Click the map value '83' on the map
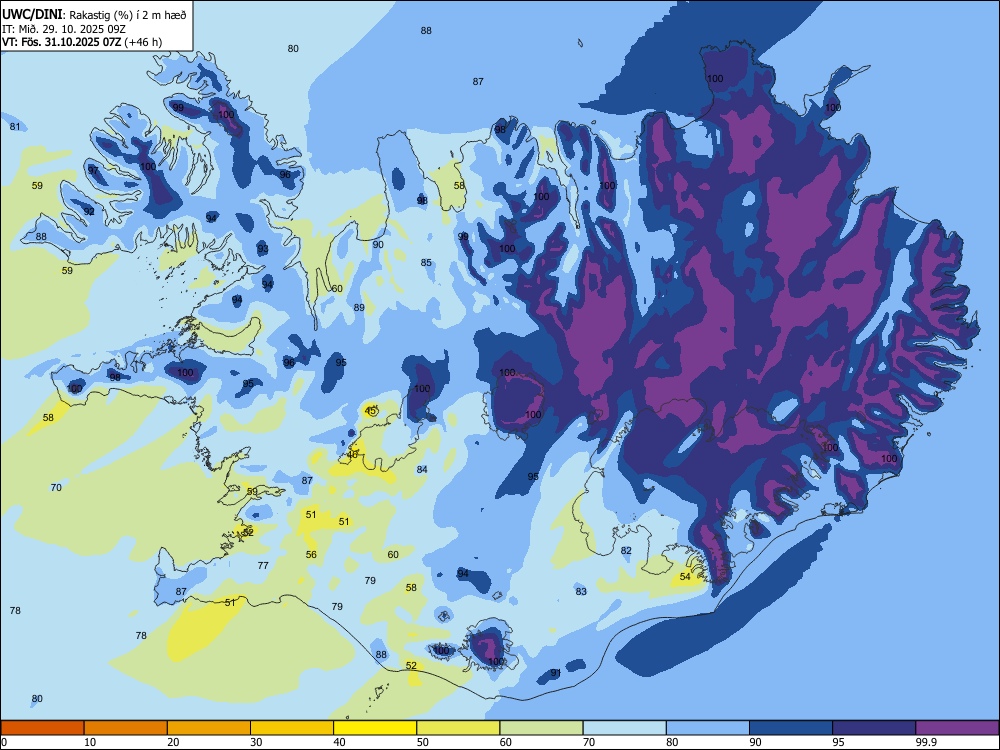 (x=581, y=591)
